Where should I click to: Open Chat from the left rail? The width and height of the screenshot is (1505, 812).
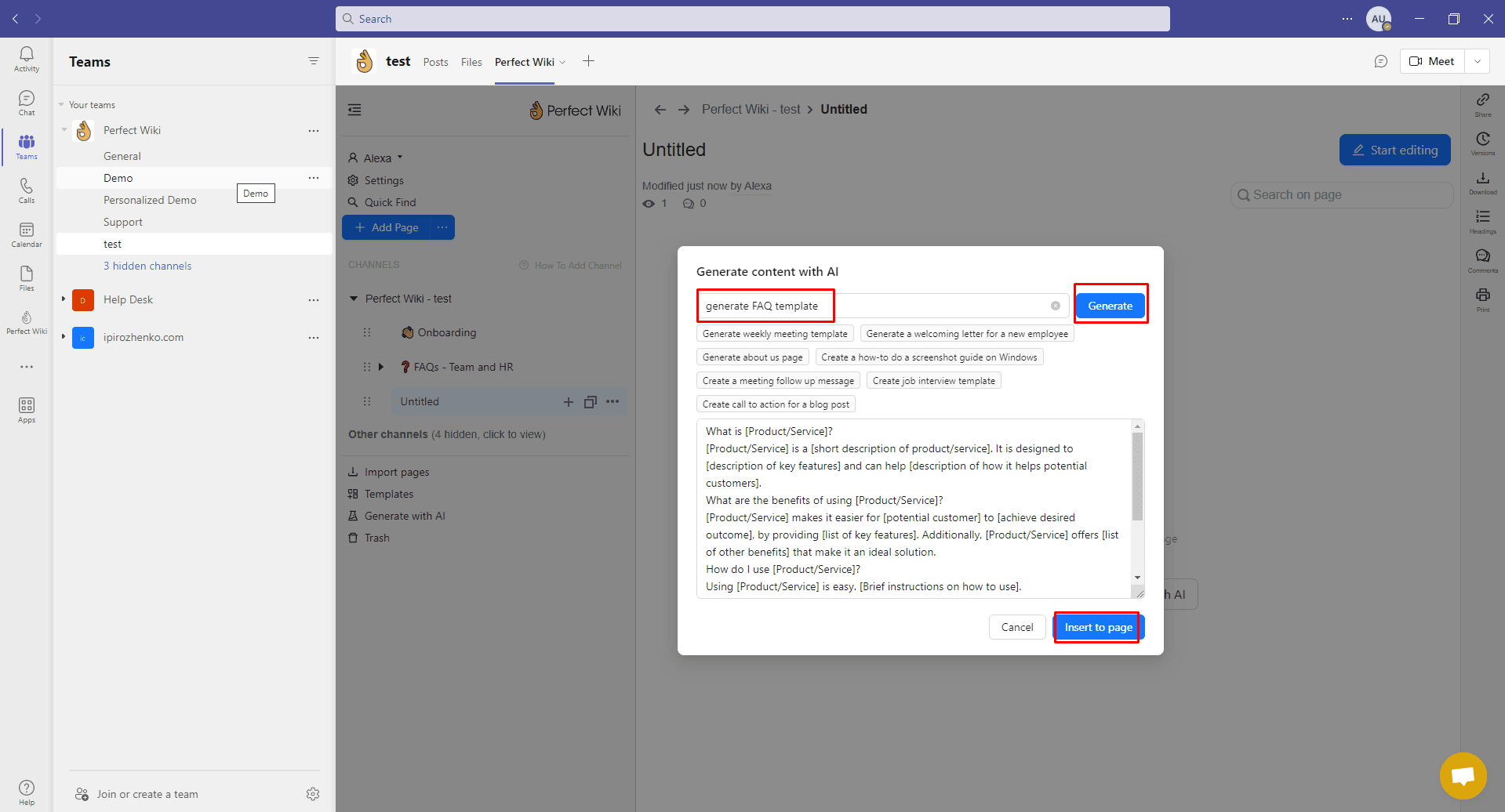pyautogui.click(x=27, y=103)
